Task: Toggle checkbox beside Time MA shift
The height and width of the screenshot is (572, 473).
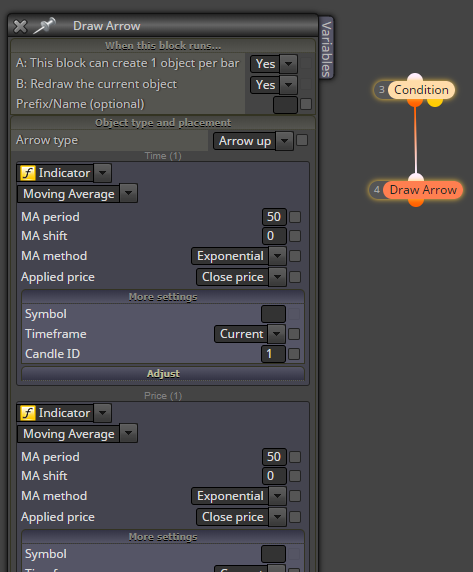Action: (295, 236)
